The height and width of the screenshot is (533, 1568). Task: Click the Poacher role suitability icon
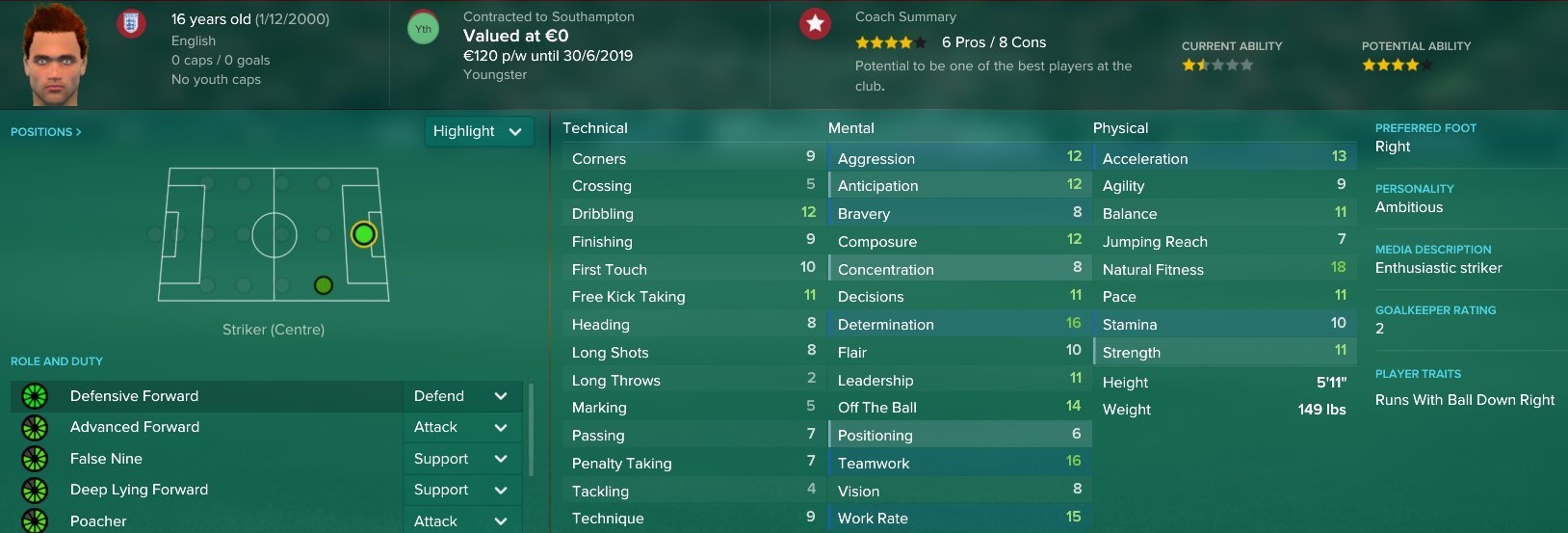35,520
